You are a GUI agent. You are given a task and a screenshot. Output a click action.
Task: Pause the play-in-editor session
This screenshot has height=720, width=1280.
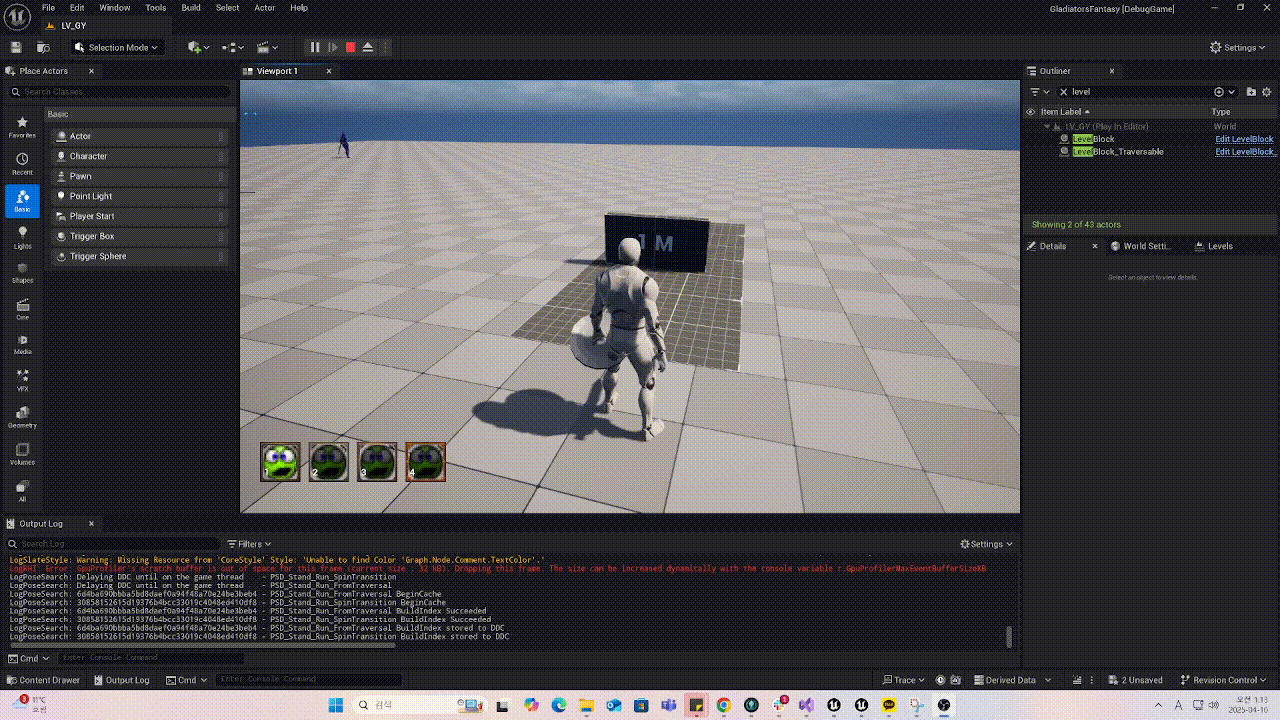pyautogui.click(x=315, y=47)
